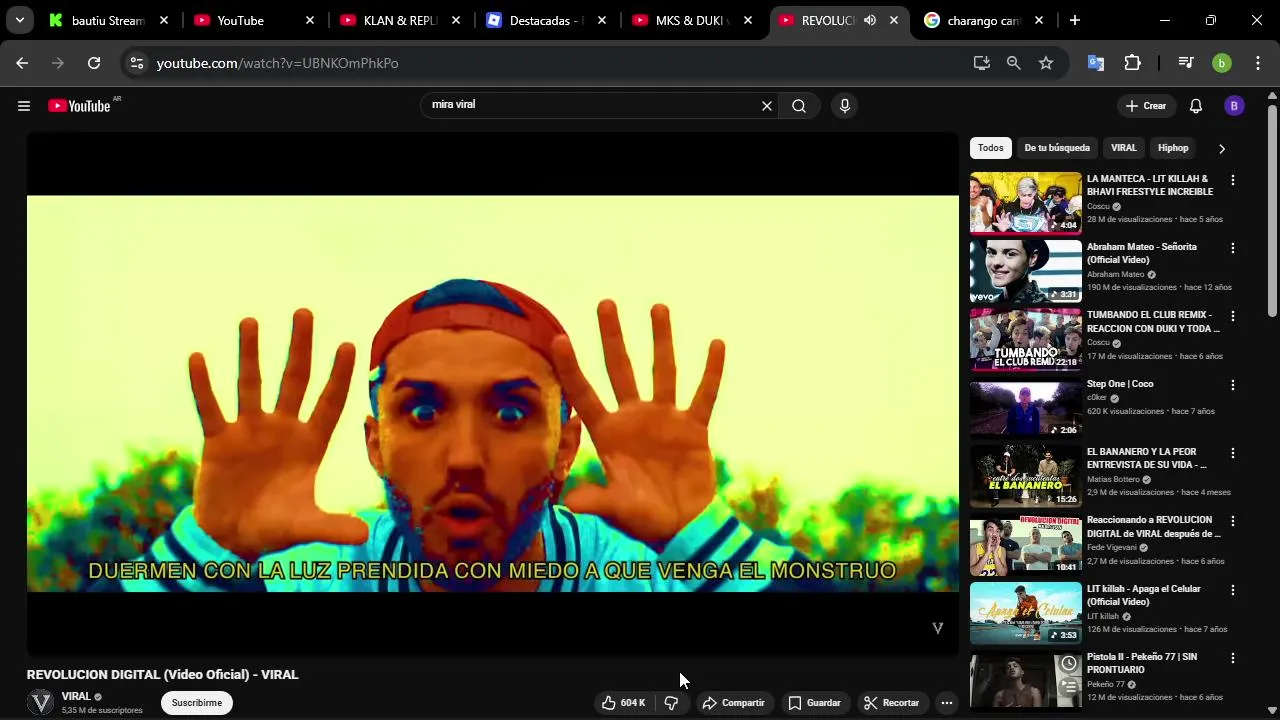Open the VIRAL channel name link
The image size is (1280, 720).
click(76, 697)
